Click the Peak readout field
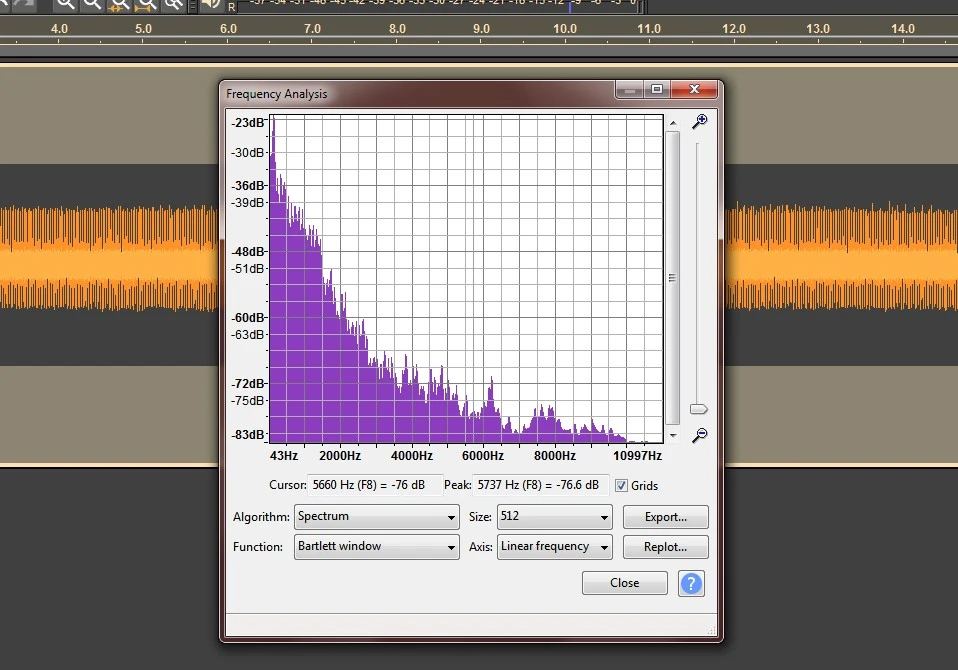The height and width of the screenshot is (670, 958). (540, 486)
